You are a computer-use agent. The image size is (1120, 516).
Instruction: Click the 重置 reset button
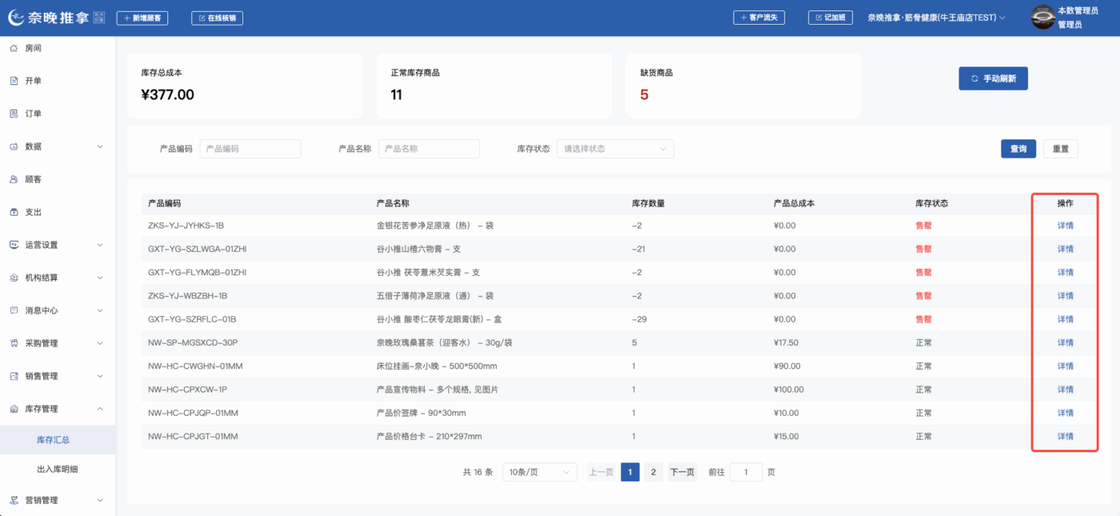1061,149
